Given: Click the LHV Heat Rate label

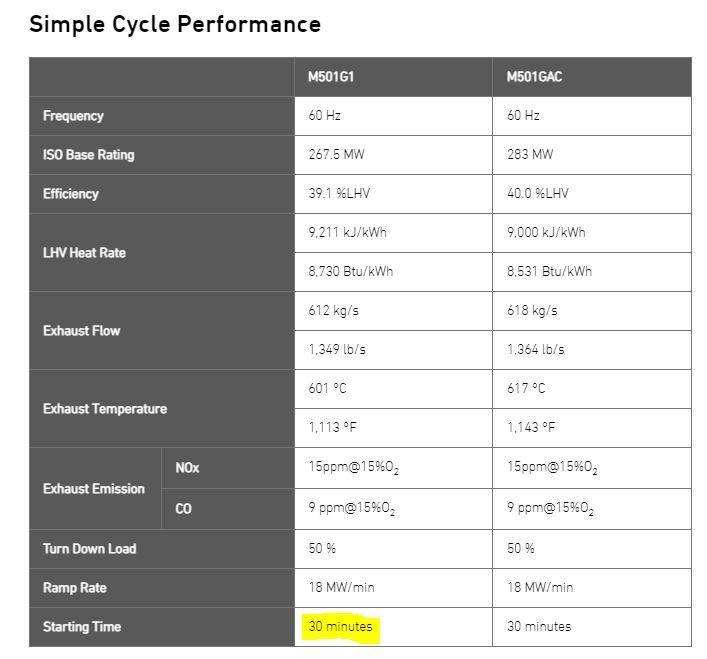Looking at the screenshot, I should 84,253.
